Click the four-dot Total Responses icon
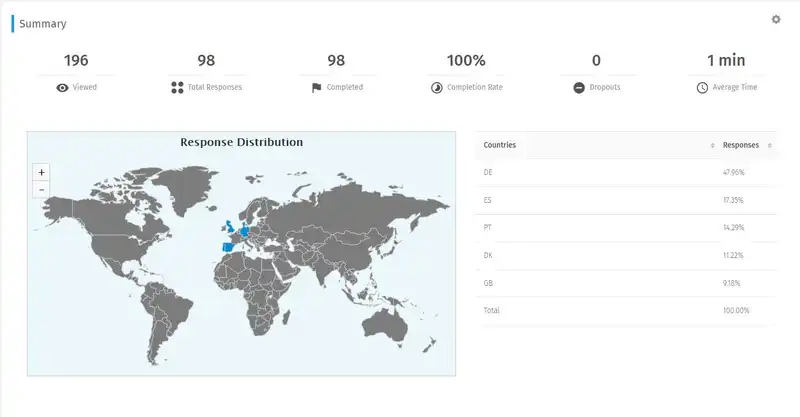Viewport: 800px width, 417px height. click(x=177, y=88)
